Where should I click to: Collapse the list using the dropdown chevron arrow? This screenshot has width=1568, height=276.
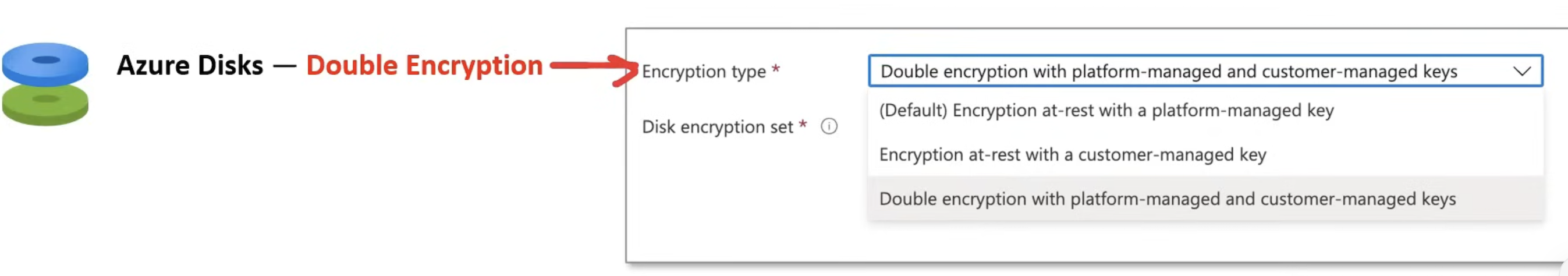click(x=1522, y=71)
